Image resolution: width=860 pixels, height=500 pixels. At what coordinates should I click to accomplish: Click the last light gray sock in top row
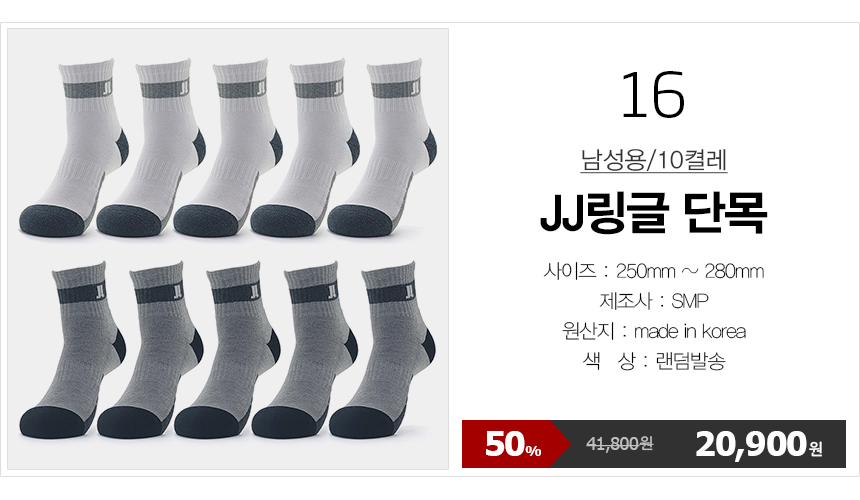[x=382, y=148]
